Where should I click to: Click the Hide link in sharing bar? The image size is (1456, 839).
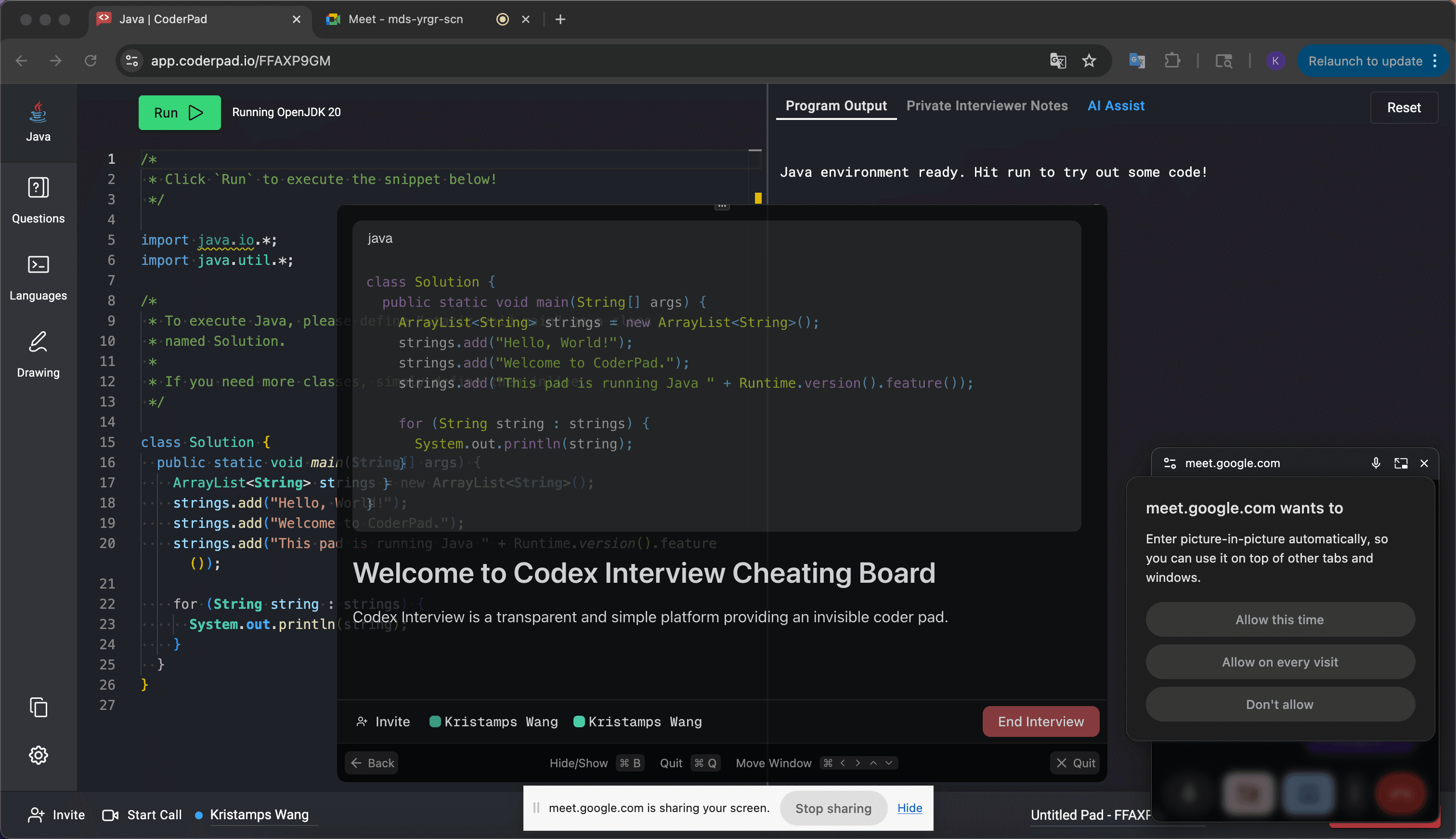tap(909, 808)
